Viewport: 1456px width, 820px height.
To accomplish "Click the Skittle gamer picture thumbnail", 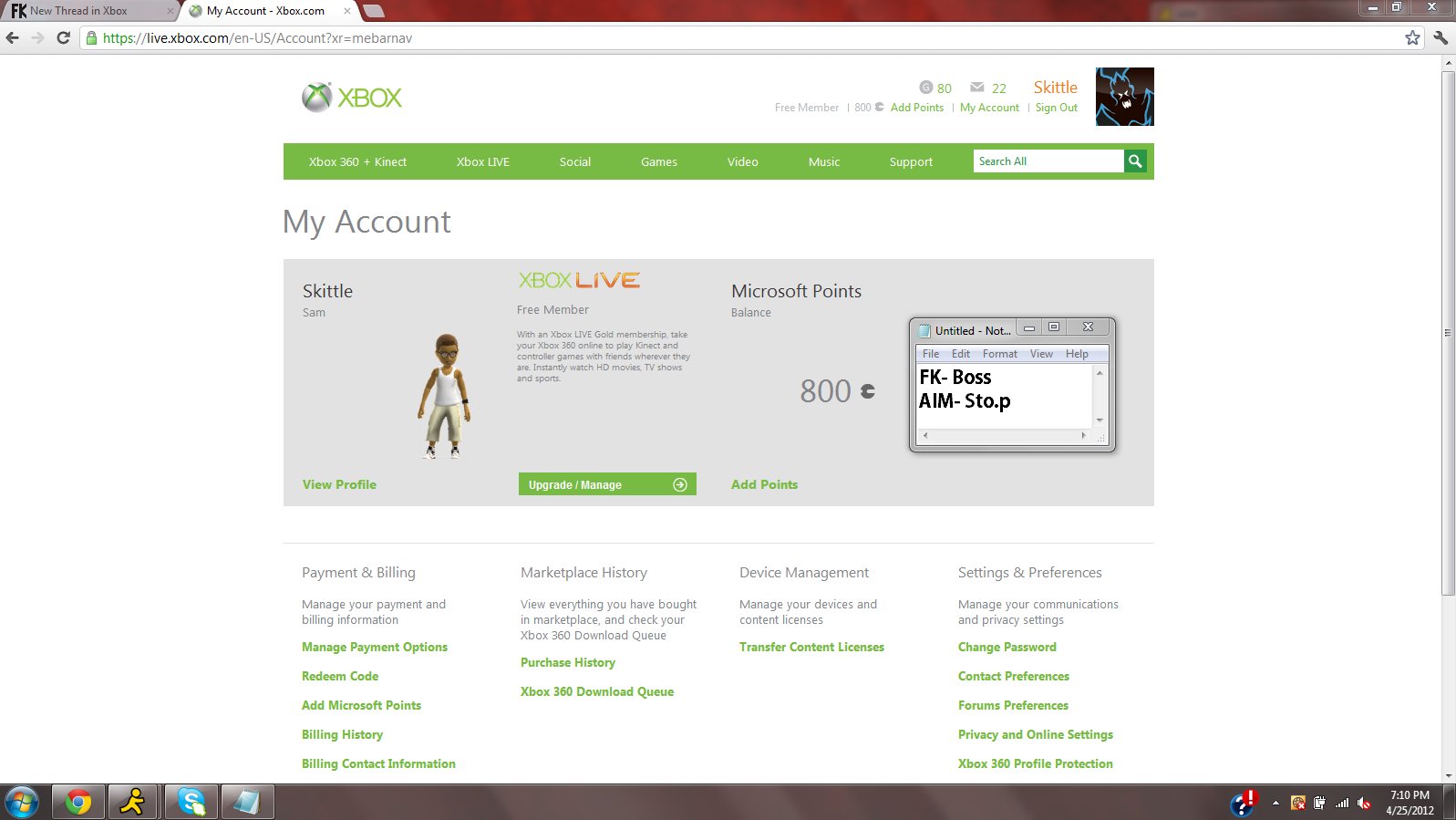I will point(1124,97).
